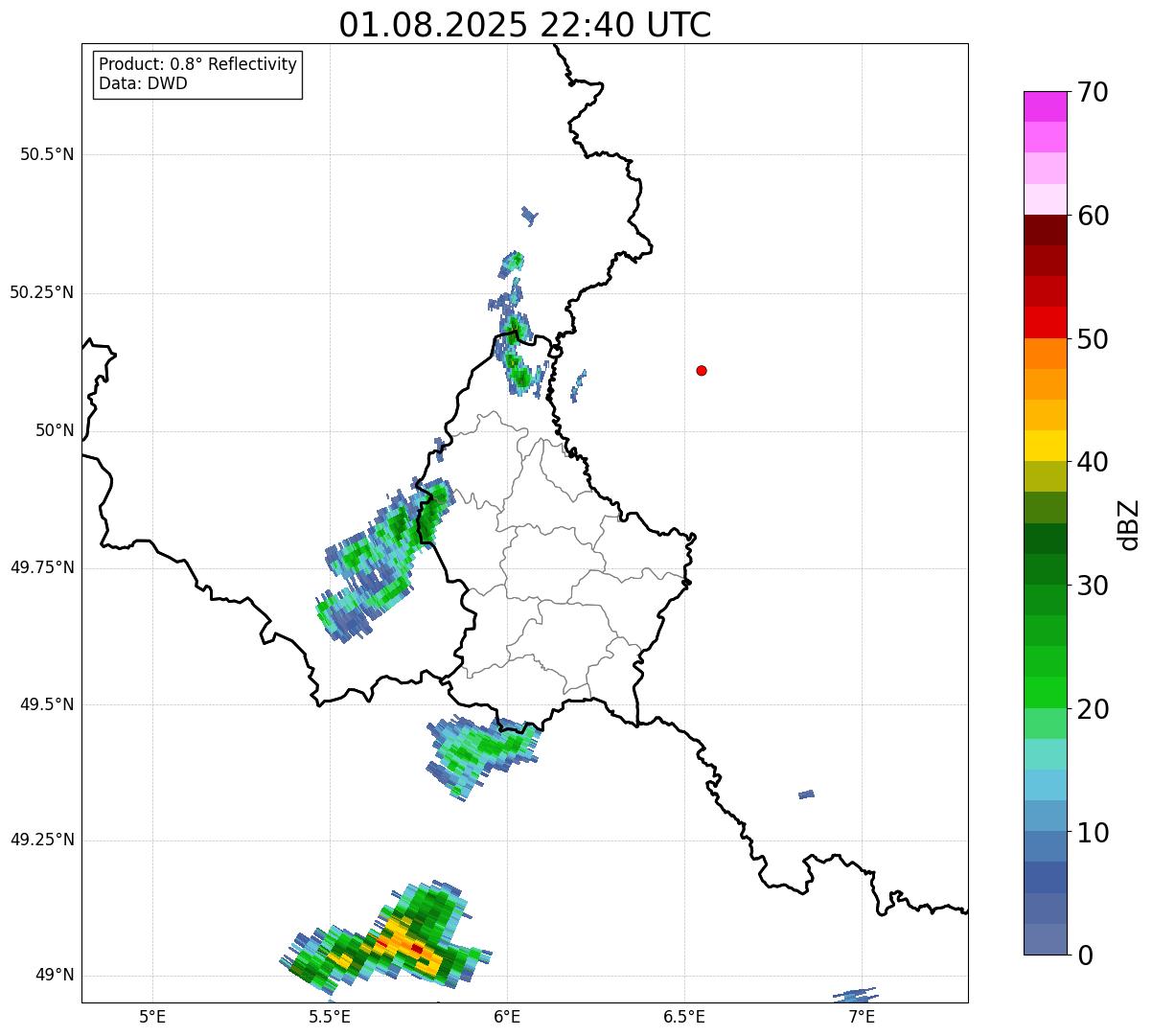This screenshot has width=1152, height=1036.
Task: Click the bright red colorbar segment above 50
Action: (x=1046, y=322)
